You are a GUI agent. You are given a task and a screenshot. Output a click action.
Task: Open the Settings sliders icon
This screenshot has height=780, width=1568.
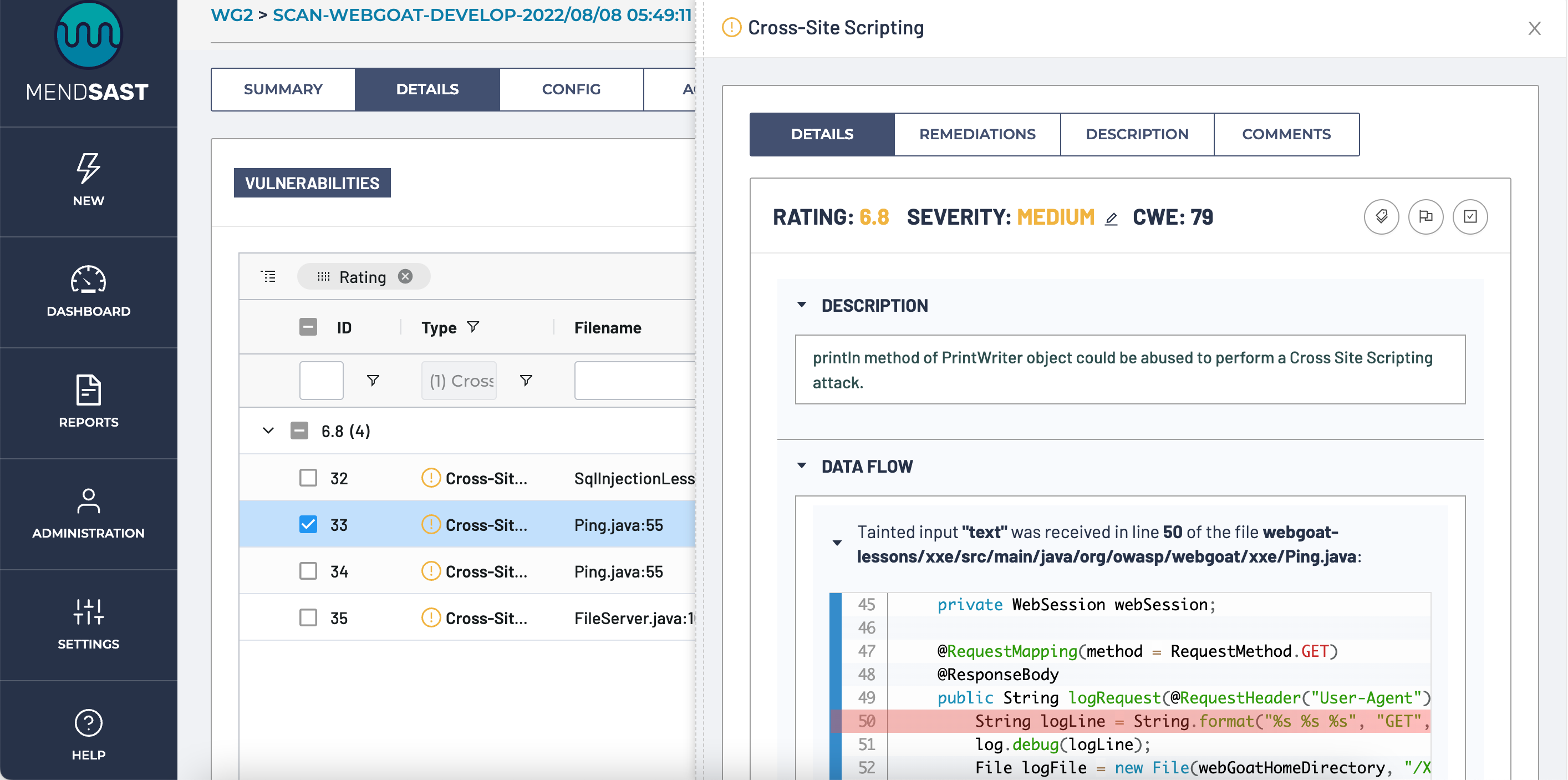click(88, 612)
